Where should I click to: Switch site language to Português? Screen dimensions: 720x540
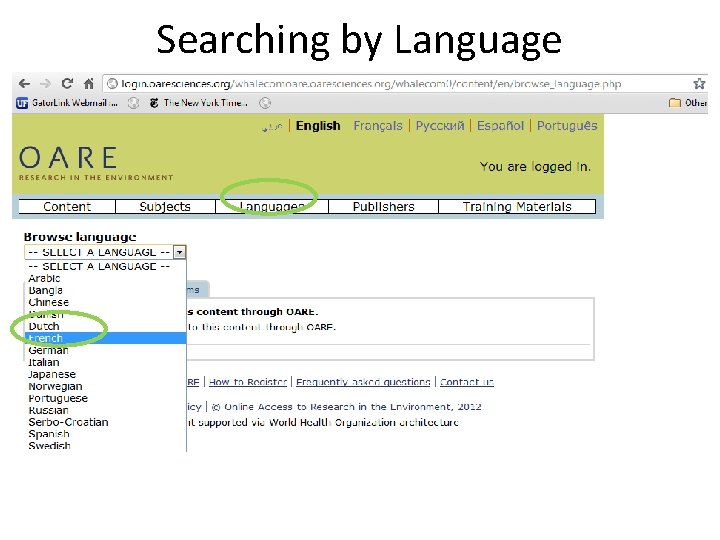point(567,126)
